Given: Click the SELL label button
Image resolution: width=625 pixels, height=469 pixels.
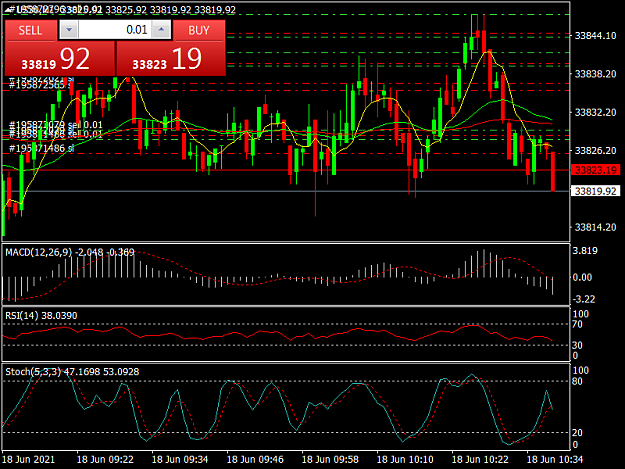Looking at the screenshot, I should pyautogui.click(x=30, y=30).
